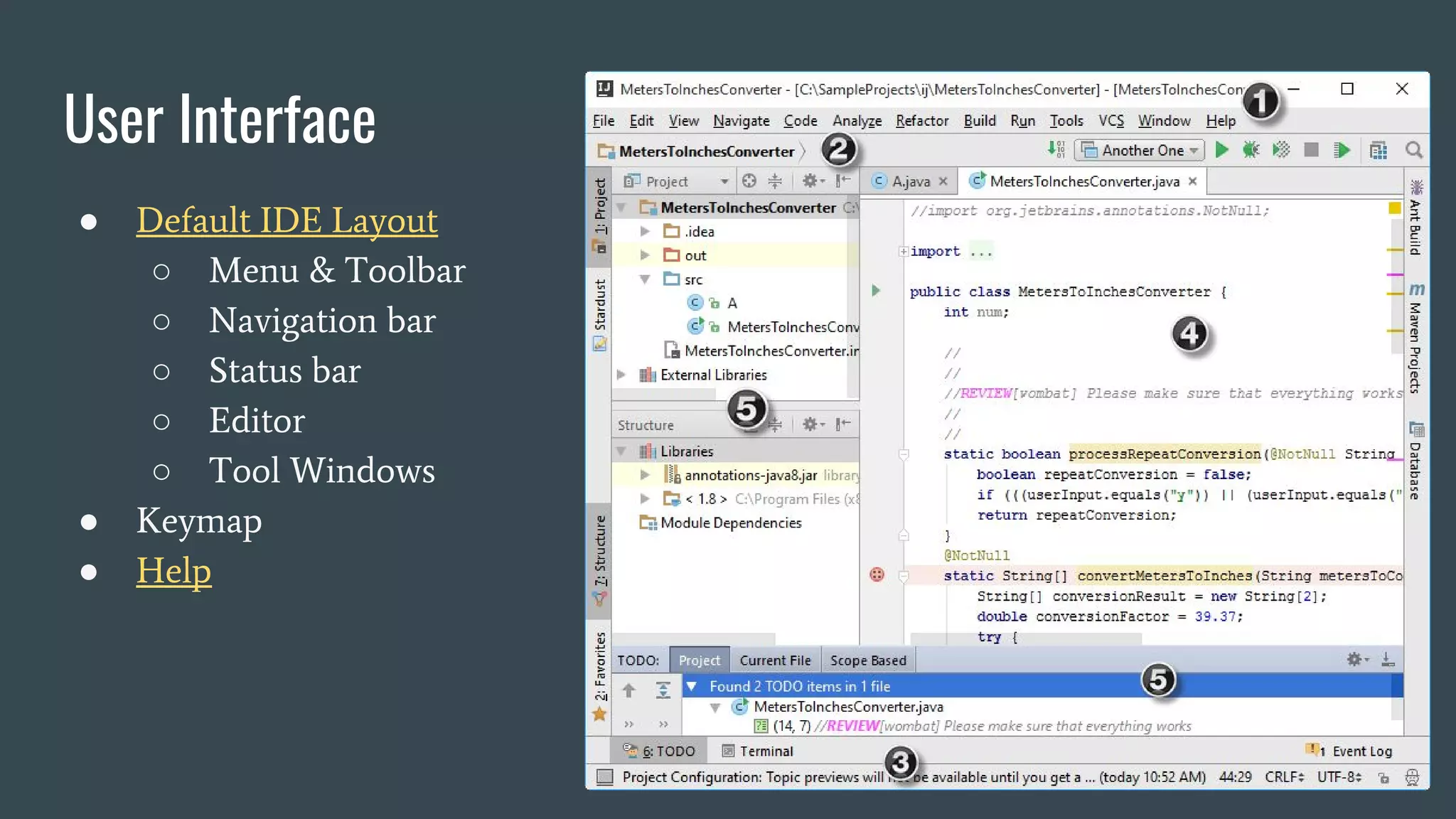Collapse all in the Project panel header
Viewport: 1456px width, 819px height.
tap(775, 181)
